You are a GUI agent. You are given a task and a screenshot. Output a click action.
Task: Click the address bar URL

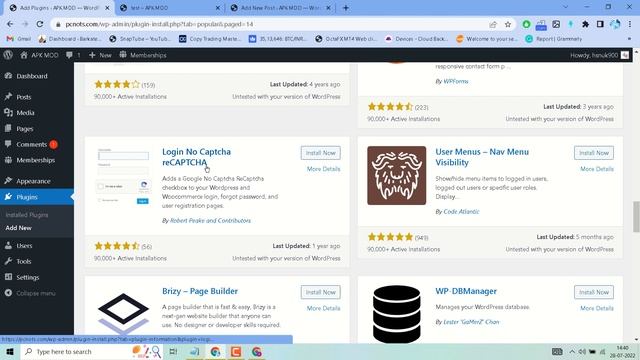coord(159,24)
